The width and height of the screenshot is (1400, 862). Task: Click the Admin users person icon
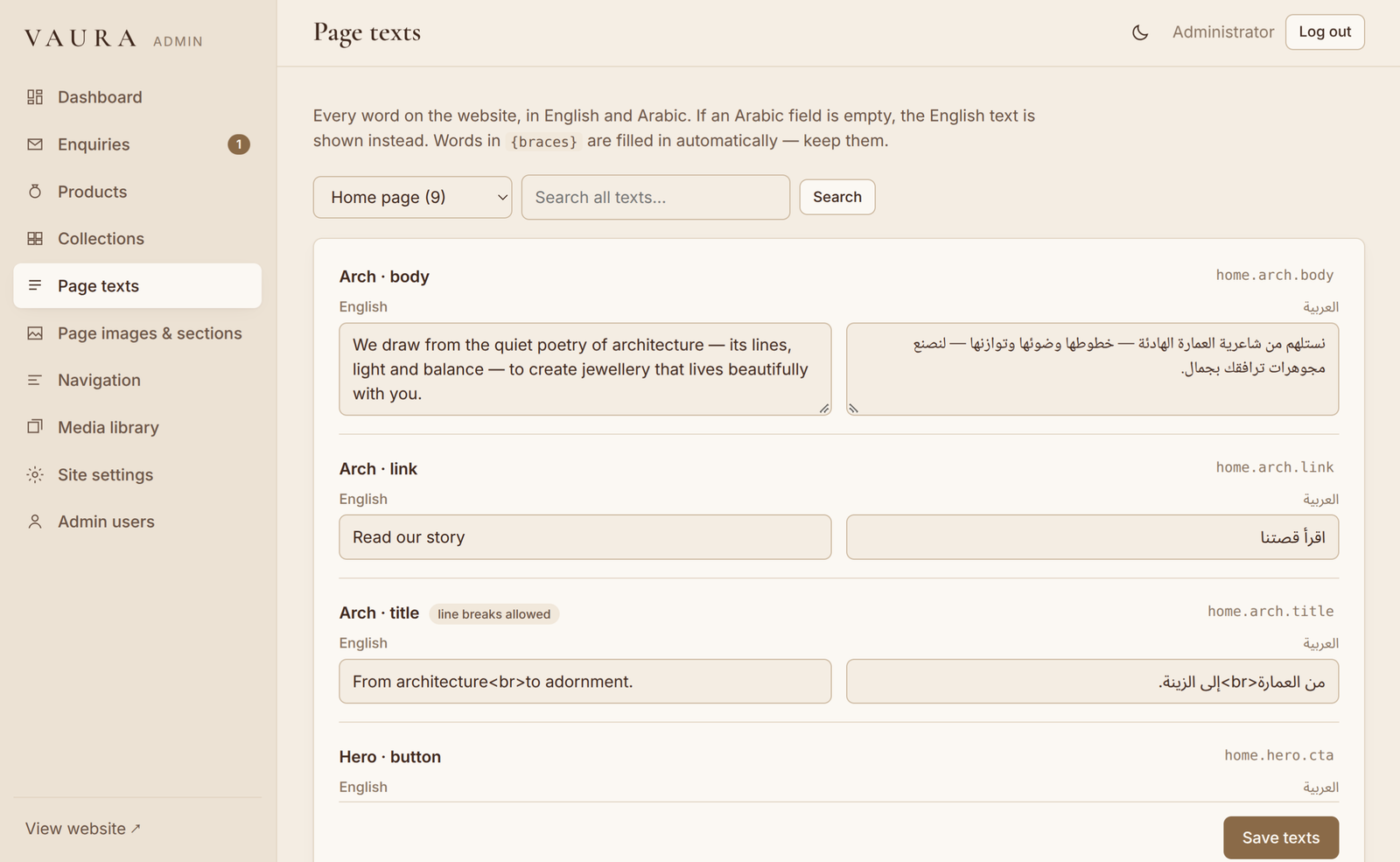(35, 522)
